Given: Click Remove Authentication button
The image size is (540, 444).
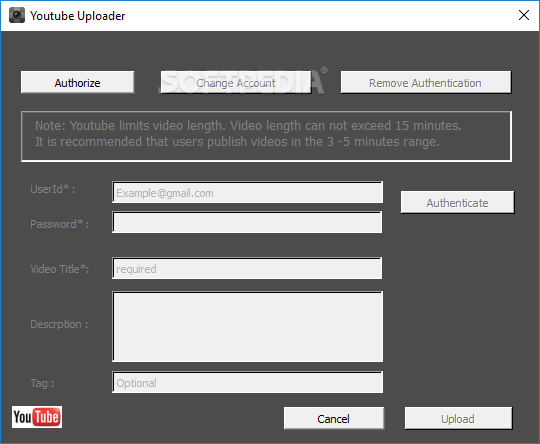Looking at the screenshot, I should (x=426, y=82).
